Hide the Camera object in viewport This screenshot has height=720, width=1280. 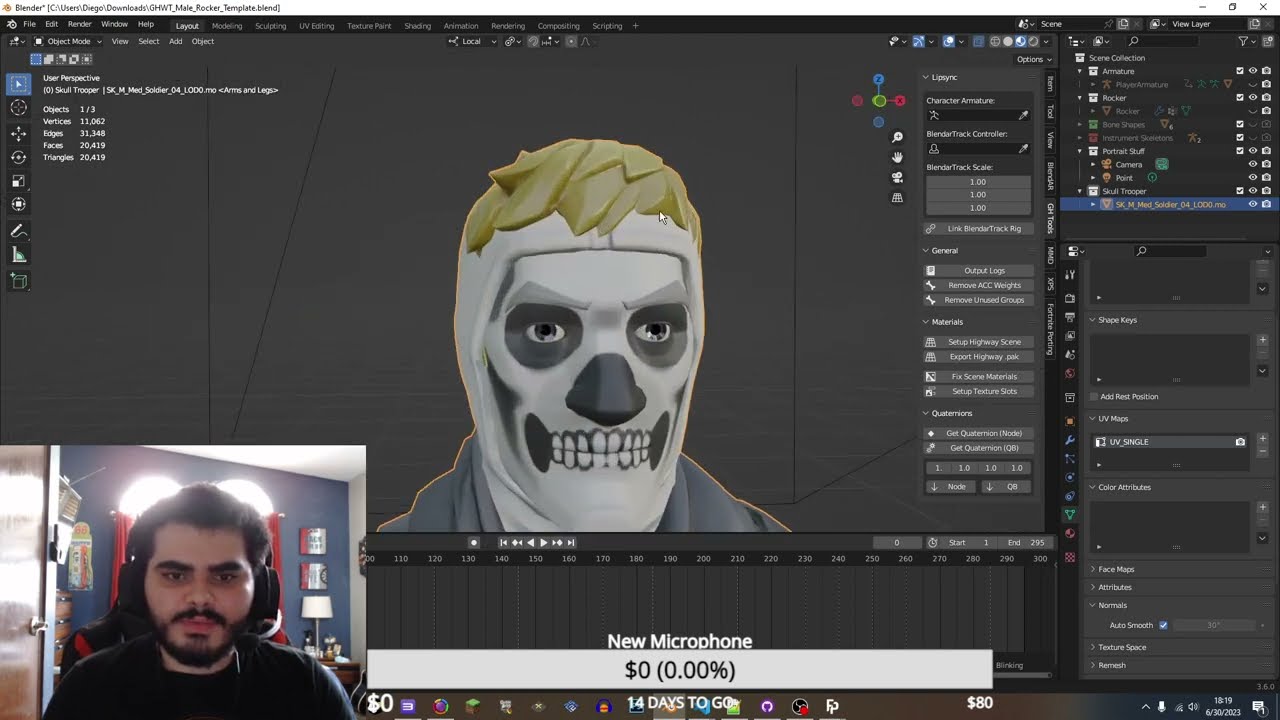pos(1252,164)
